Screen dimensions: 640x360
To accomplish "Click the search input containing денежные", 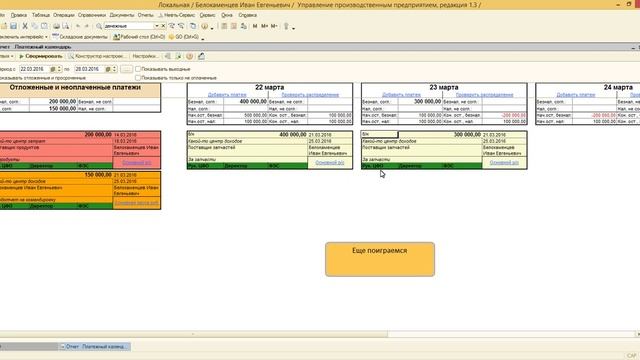I will coord(128,26).
